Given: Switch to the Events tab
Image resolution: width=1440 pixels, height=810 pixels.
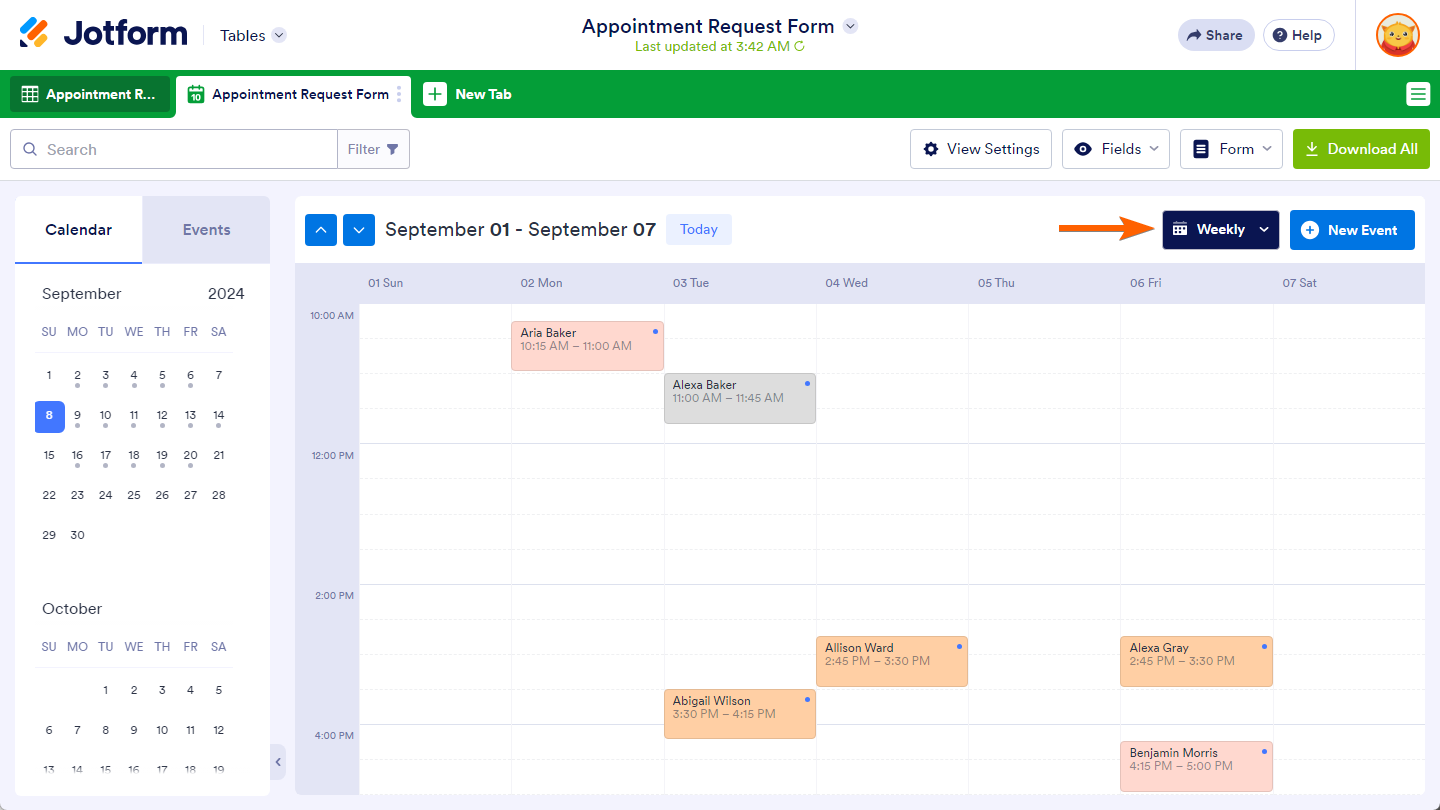Looking at the screenshot, I should pos(206,230).
